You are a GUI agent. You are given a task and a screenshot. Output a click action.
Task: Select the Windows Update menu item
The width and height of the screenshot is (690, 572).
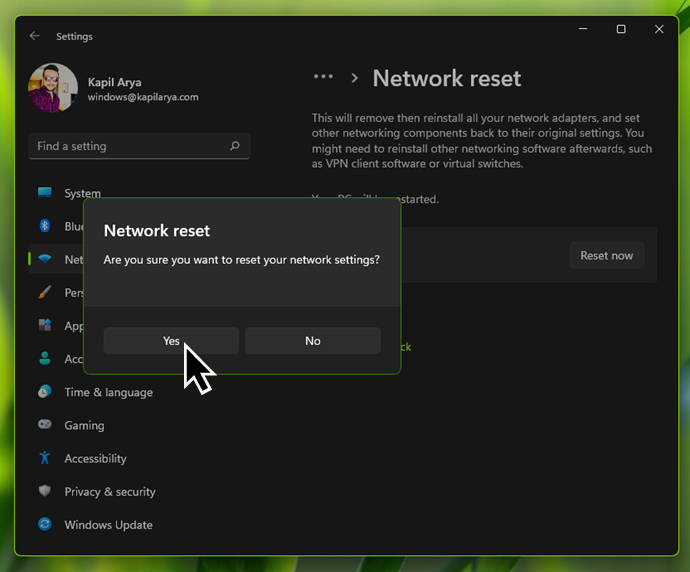click(x=108, y=525)
